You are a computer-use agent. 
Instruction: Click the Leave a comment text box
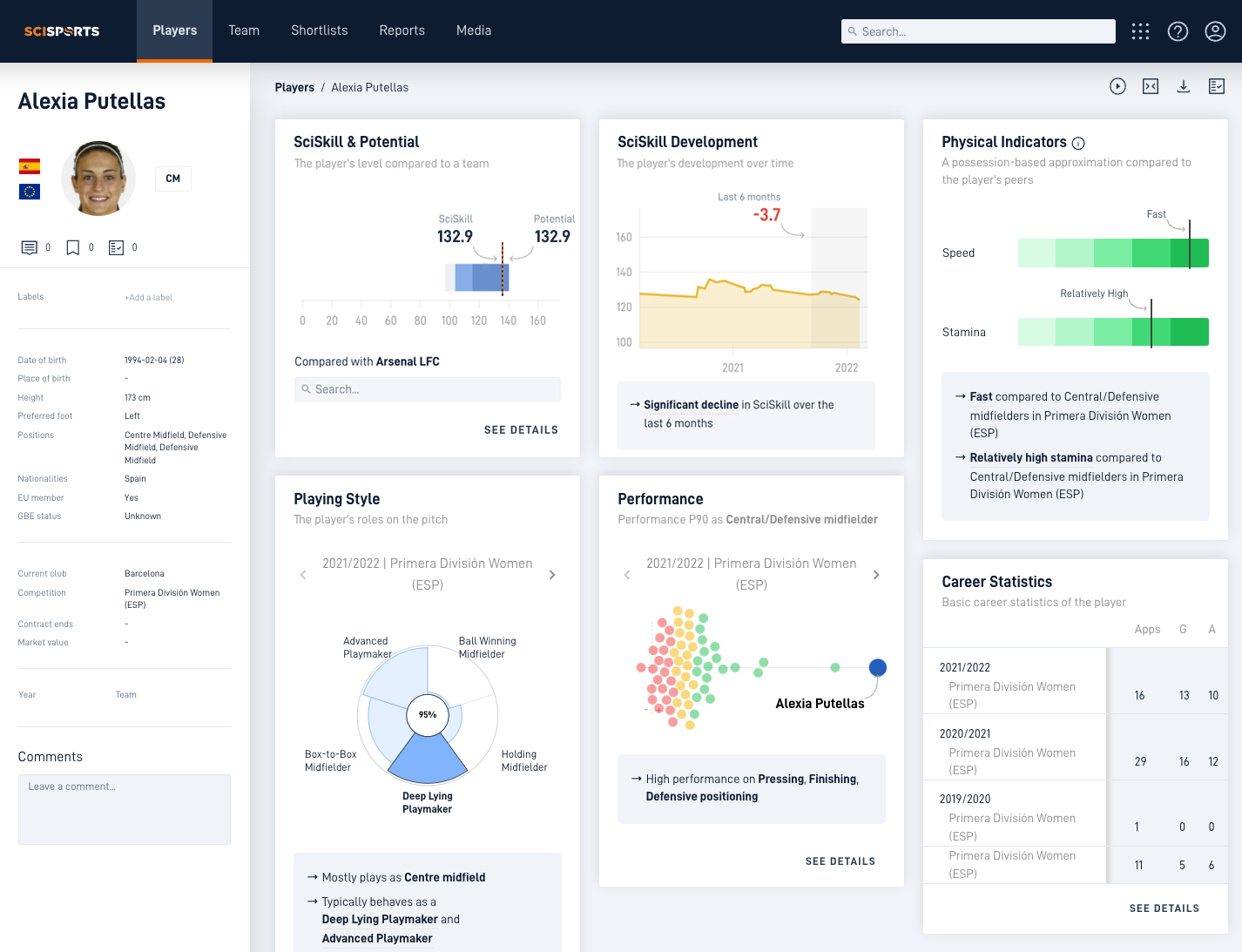[125, 809]
